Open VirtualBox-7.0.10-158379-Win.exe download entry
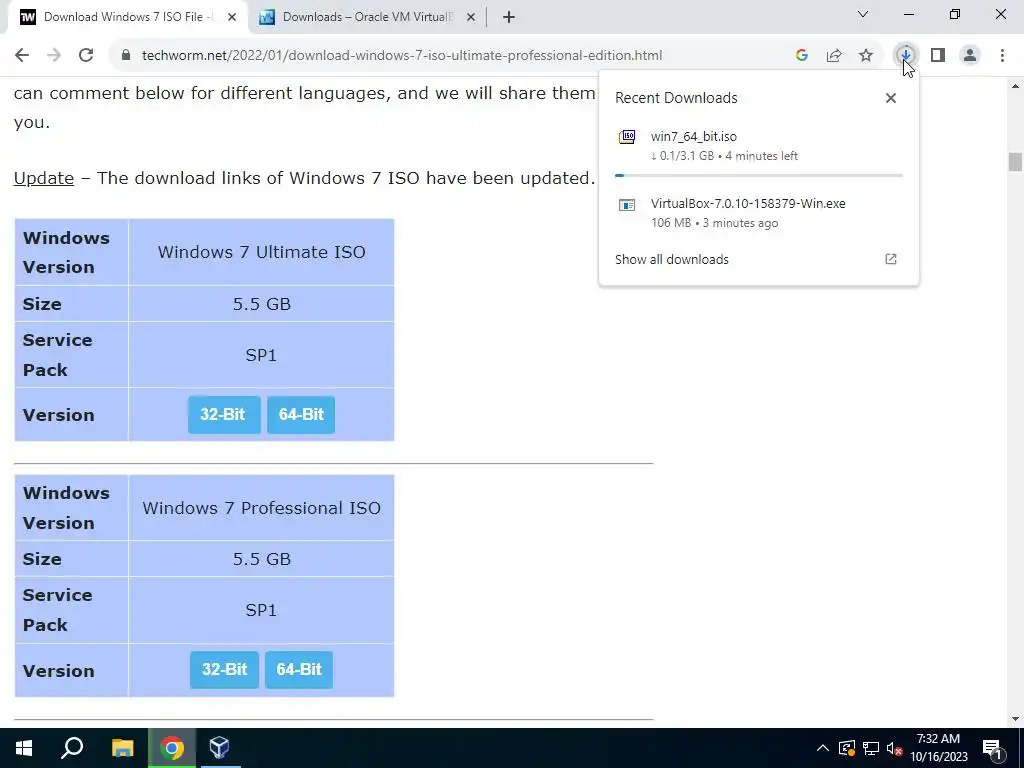1024x768 pixels. coord(758,213)
